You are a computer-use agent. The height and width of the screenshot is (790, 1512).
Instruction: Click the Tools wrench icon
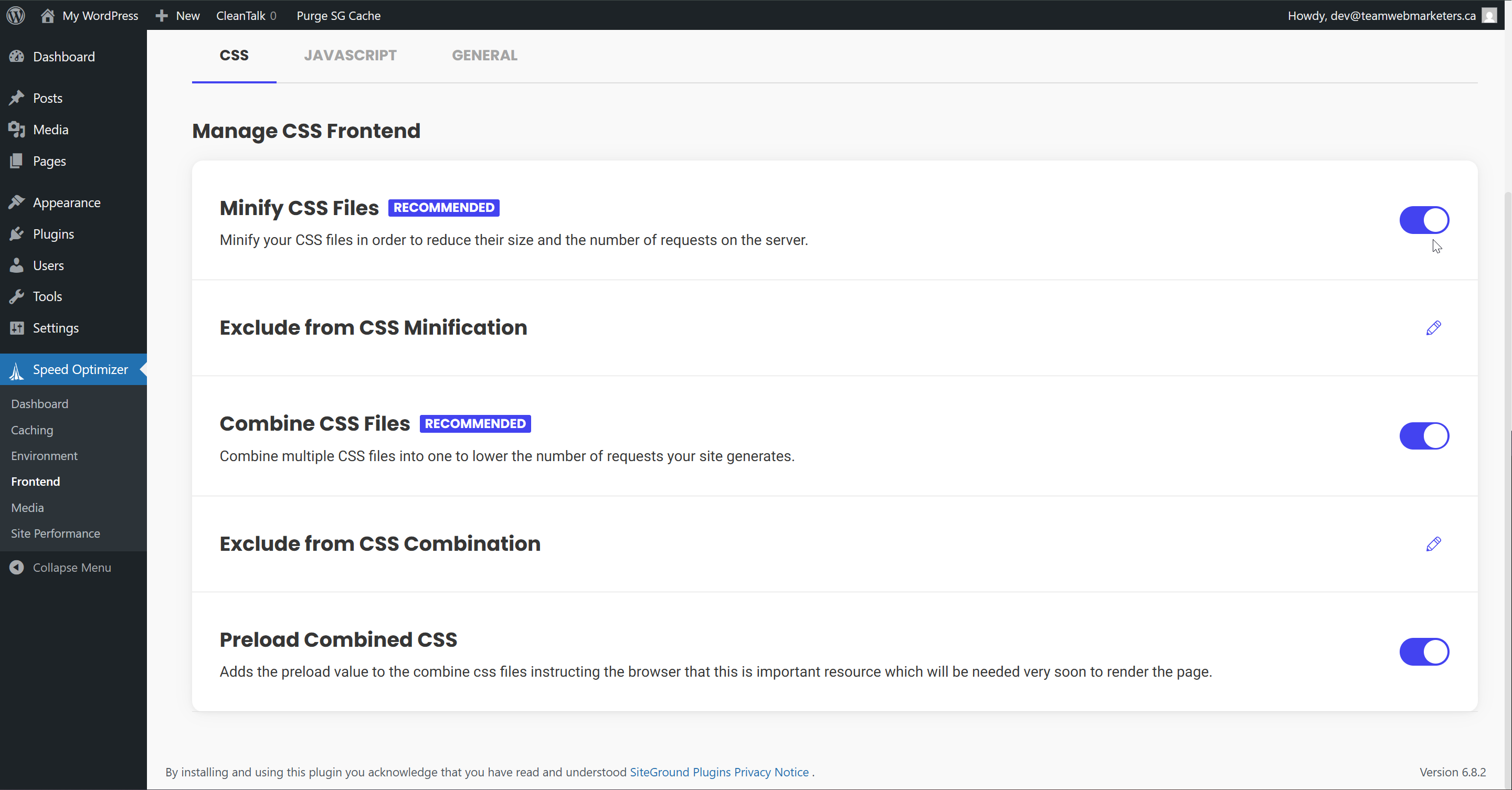16,296
